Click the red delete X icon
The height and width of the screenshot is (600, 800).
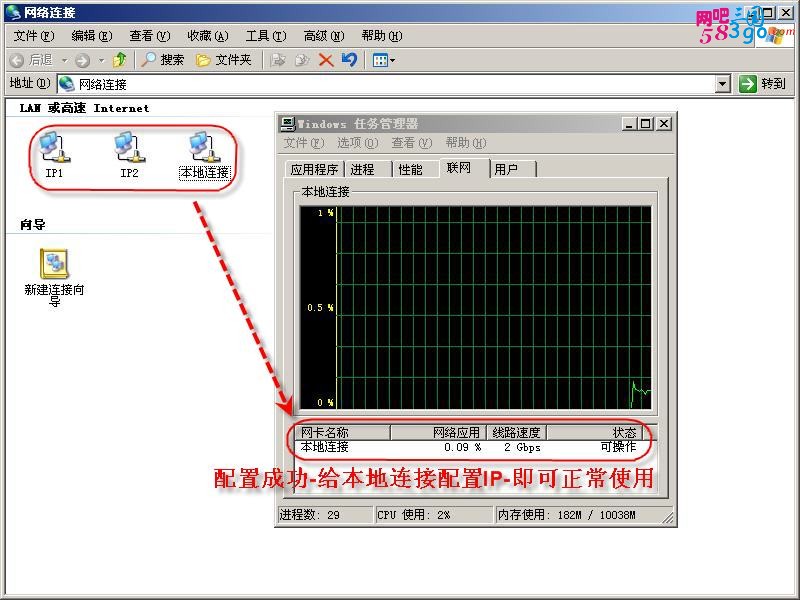[x=326, y=60]
